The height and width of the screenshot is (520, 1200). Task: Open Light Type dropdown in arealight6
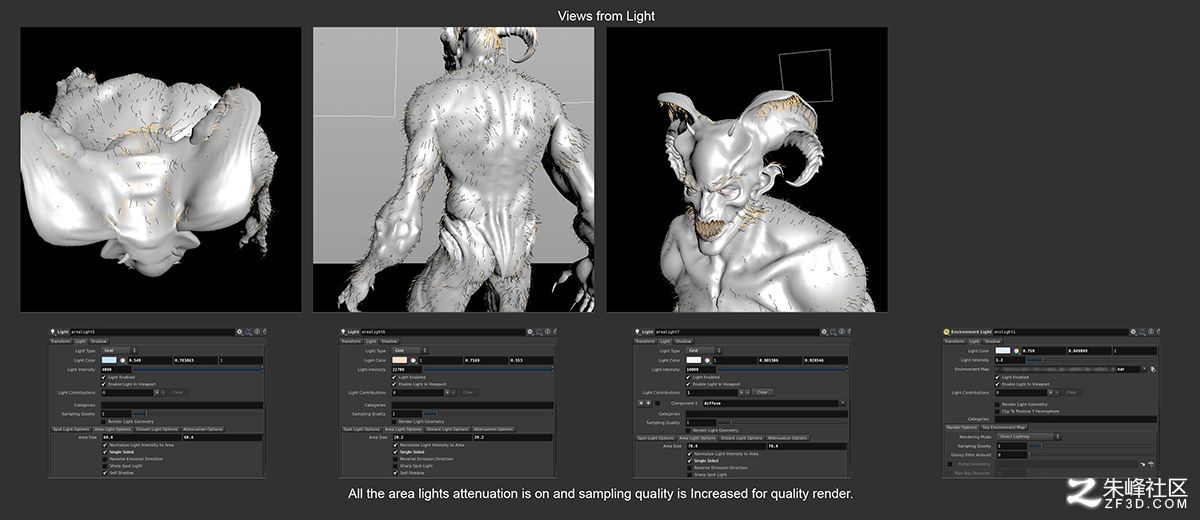pyautogui.click(x=411, y=351)
